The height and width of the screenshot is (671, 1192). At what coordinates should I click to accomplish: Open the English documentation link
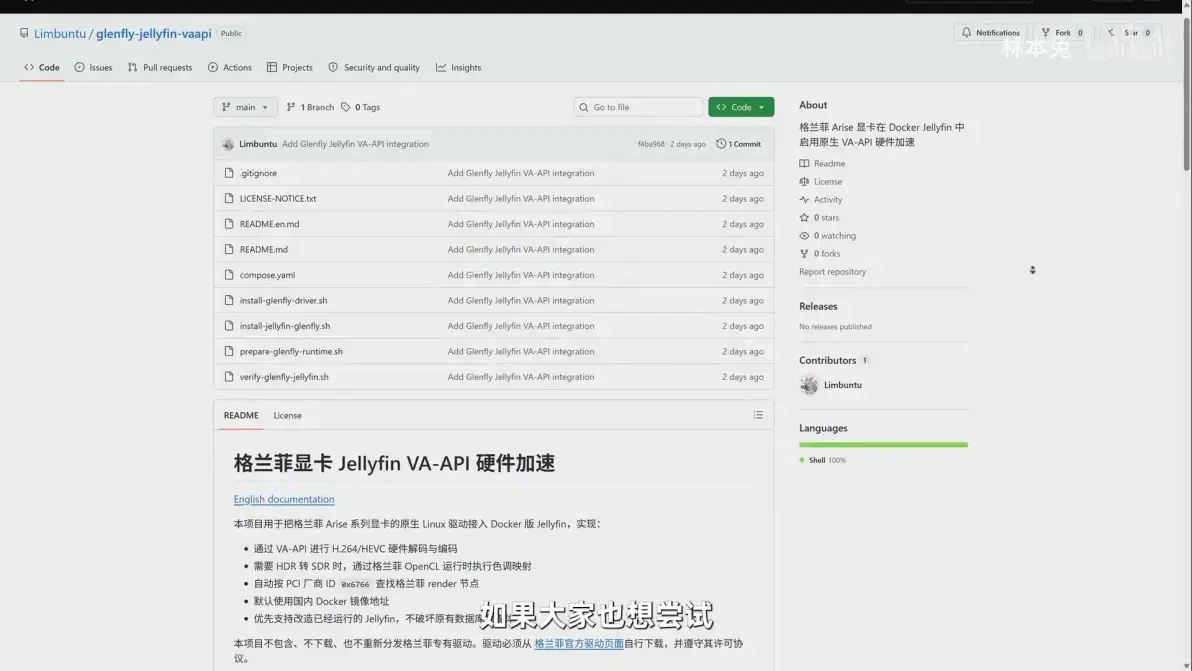point(284,499)
